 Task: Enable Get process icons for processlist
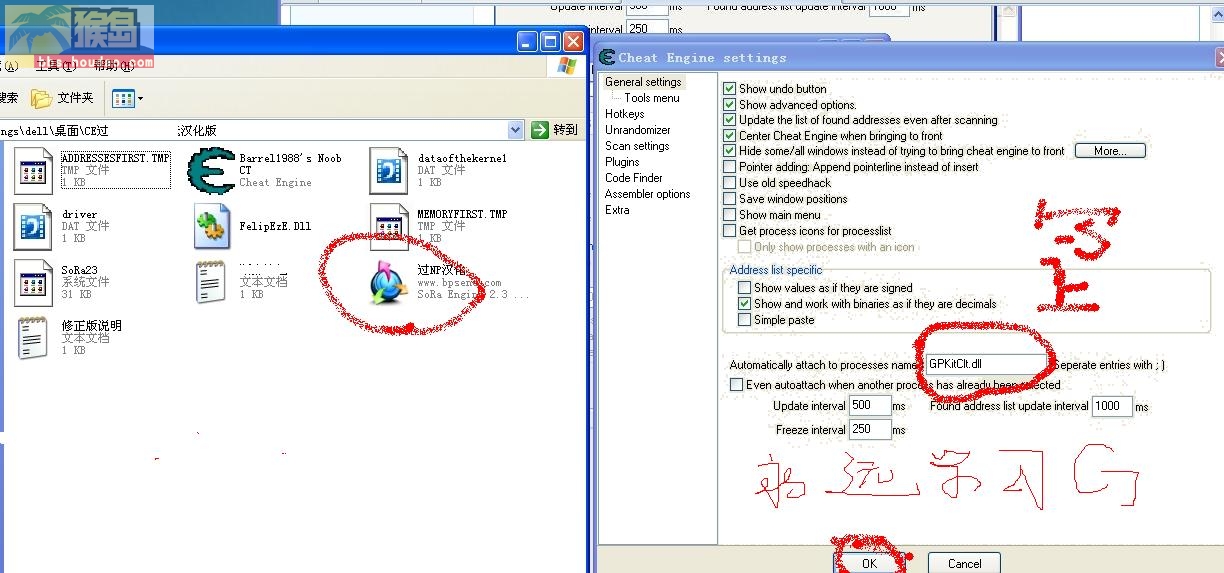[x=730, y=231]
